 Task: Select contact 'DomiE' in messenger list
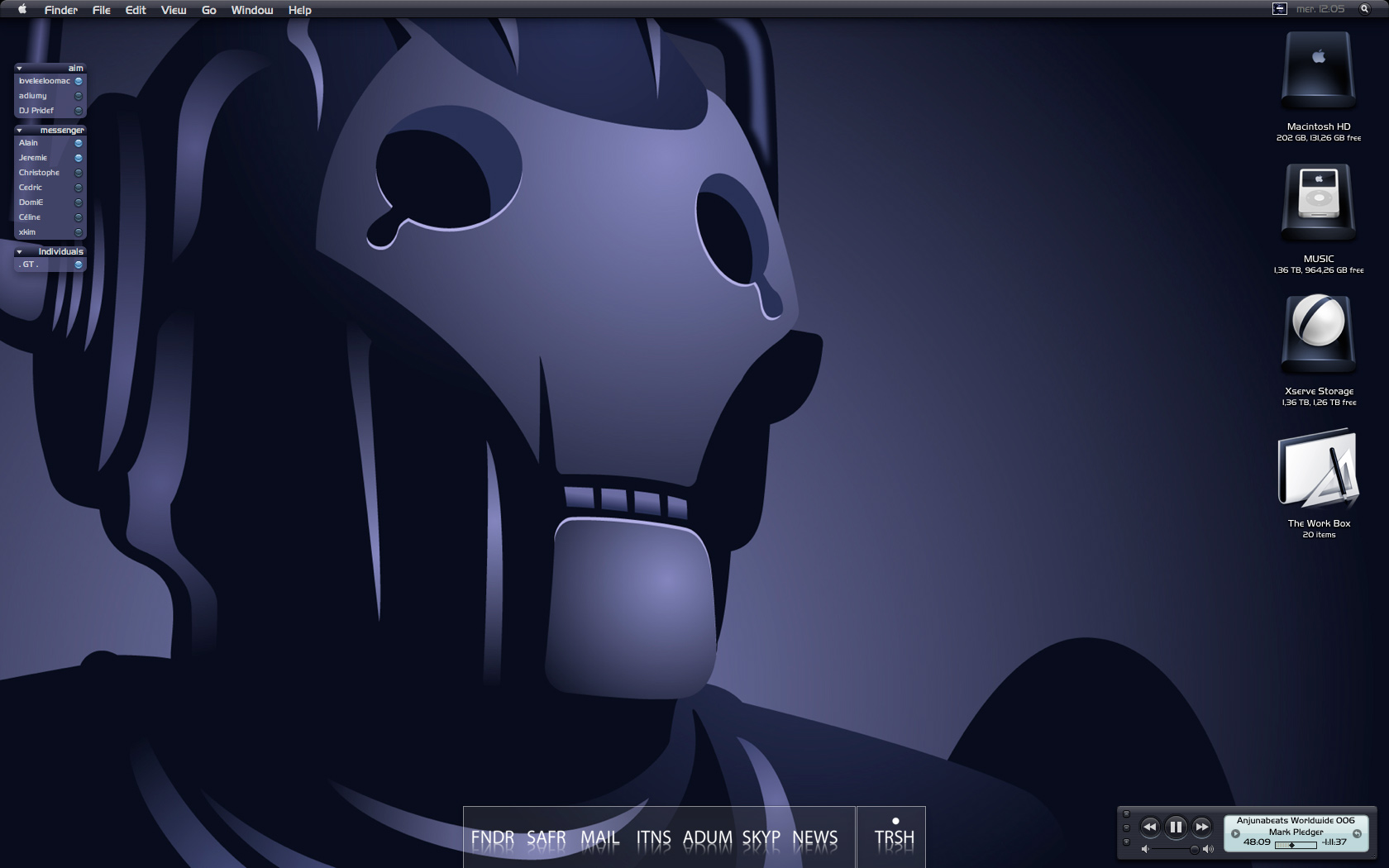coord(50,203)
